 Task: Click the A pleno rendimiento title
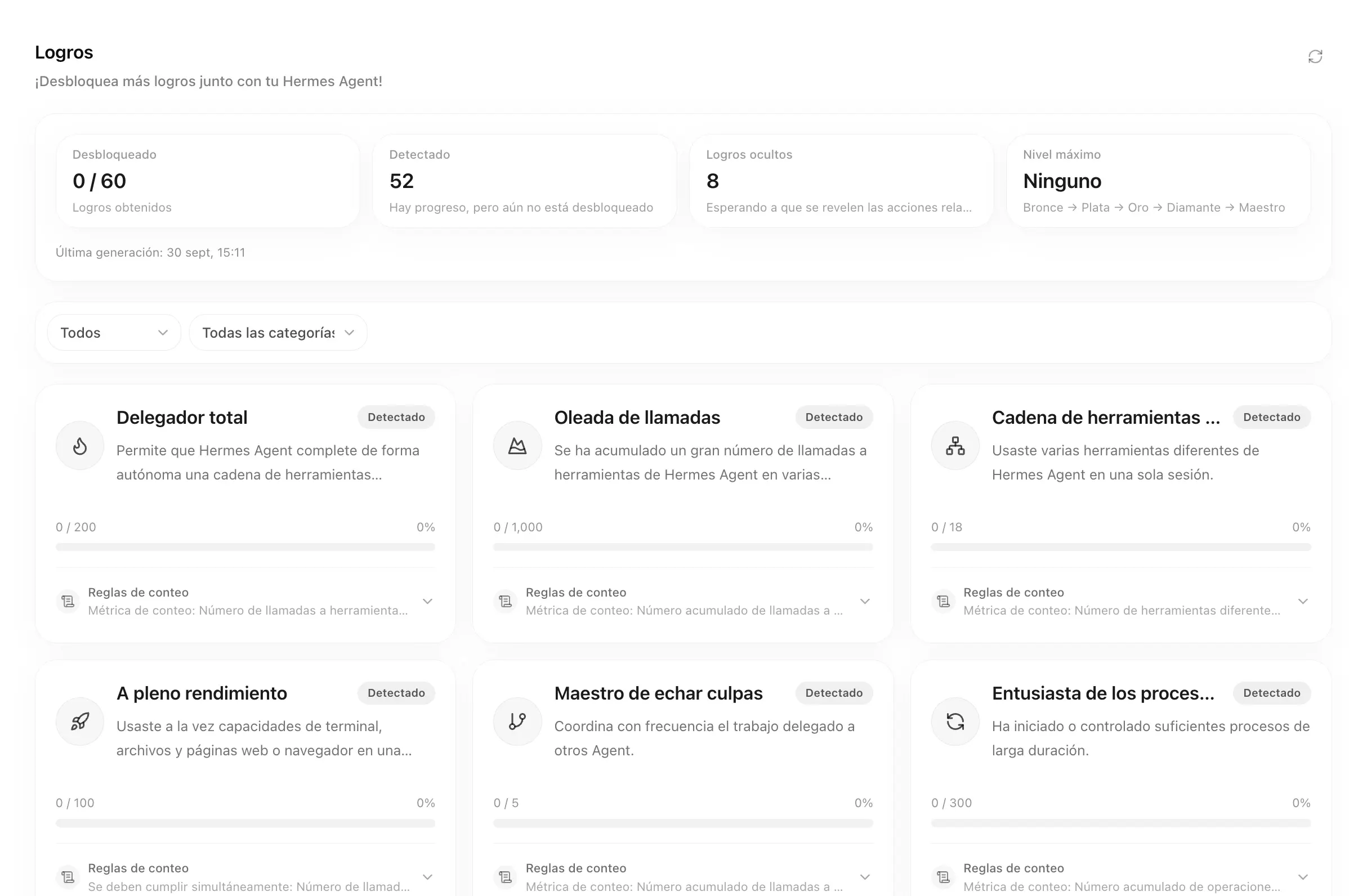click(x=202, y=693)
